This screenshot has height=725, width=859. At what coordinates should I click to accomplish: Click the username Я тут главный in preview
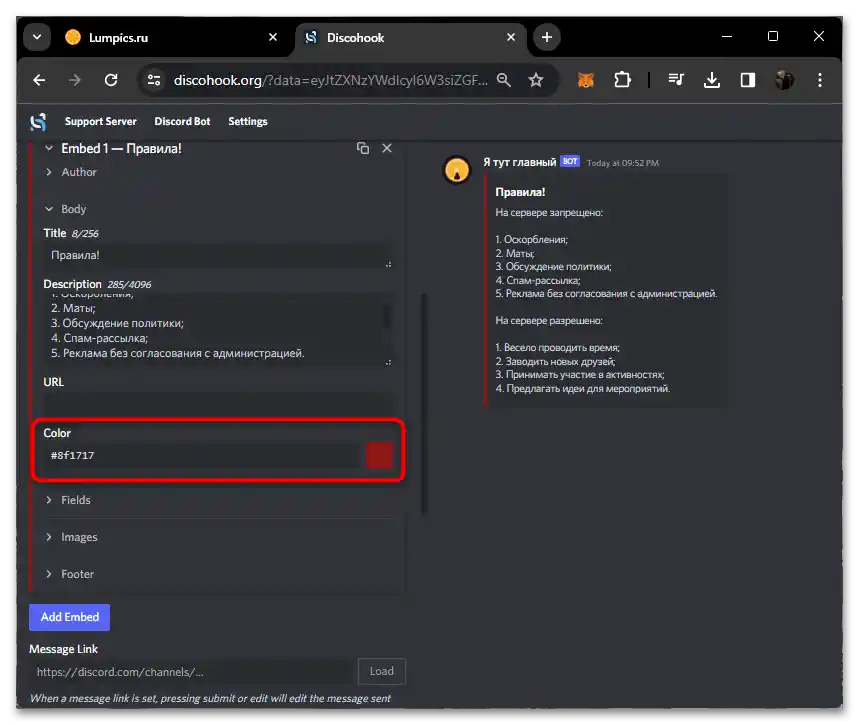point(519,162)
